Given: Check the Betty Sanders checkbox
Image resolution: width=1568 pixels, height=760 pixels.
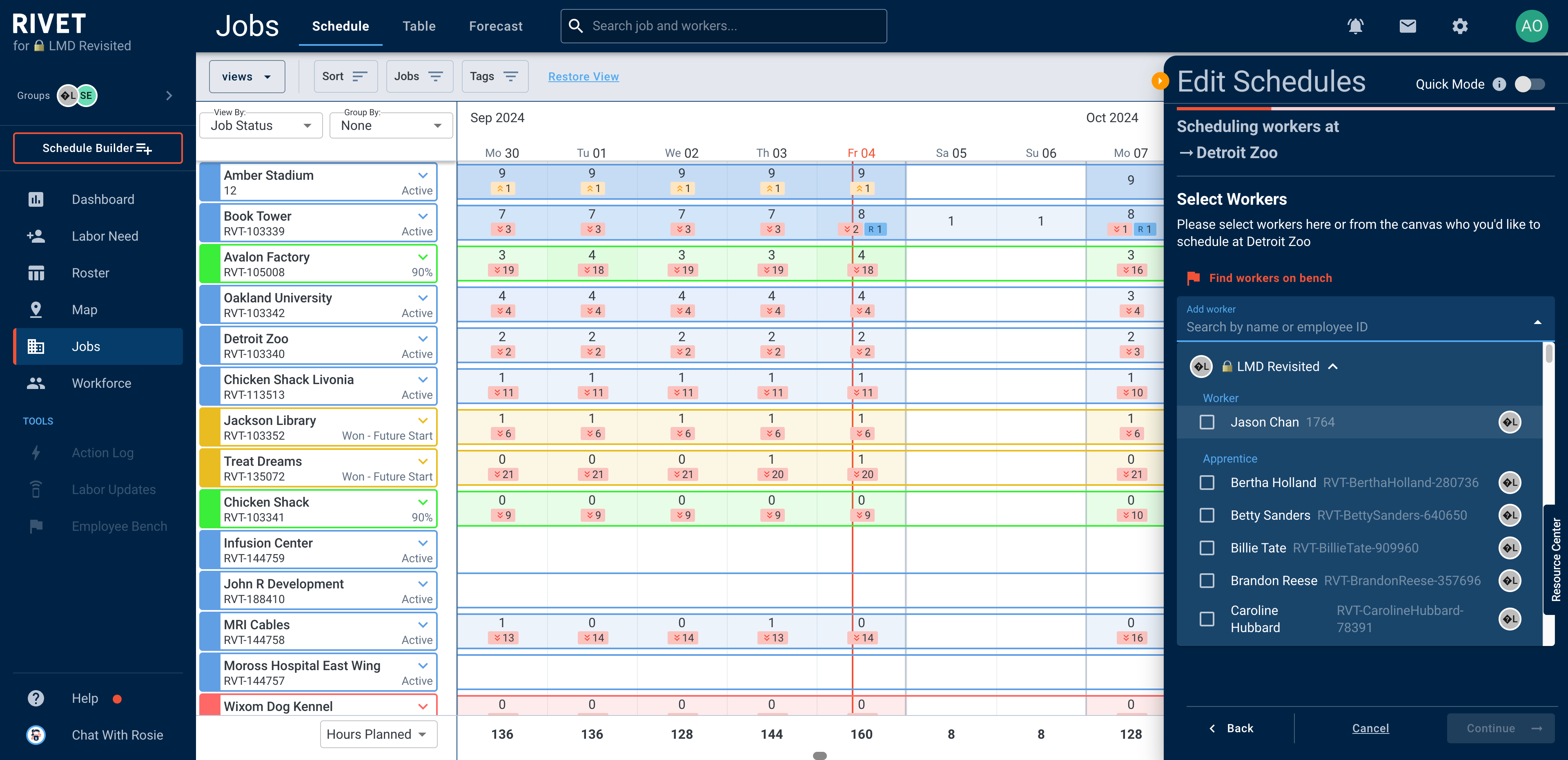Looking at the screenshot, I should click(x=1207, y=515).
